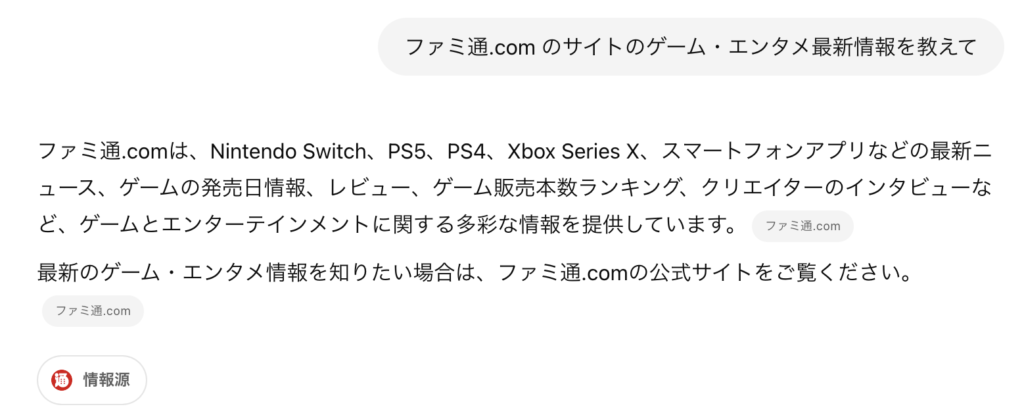This screenshot has width=1024, height=417.
Task: Open the ファミ通.com citation chip above 情報源
Action: click(93, 311)
